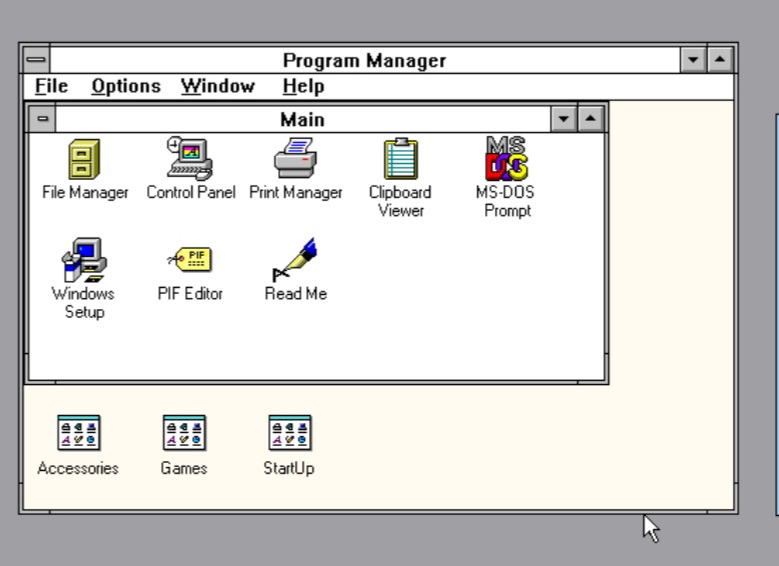779x566 pixels.
Task: Select the Clipboard Viewer icon
Action: tap(401, 159)
